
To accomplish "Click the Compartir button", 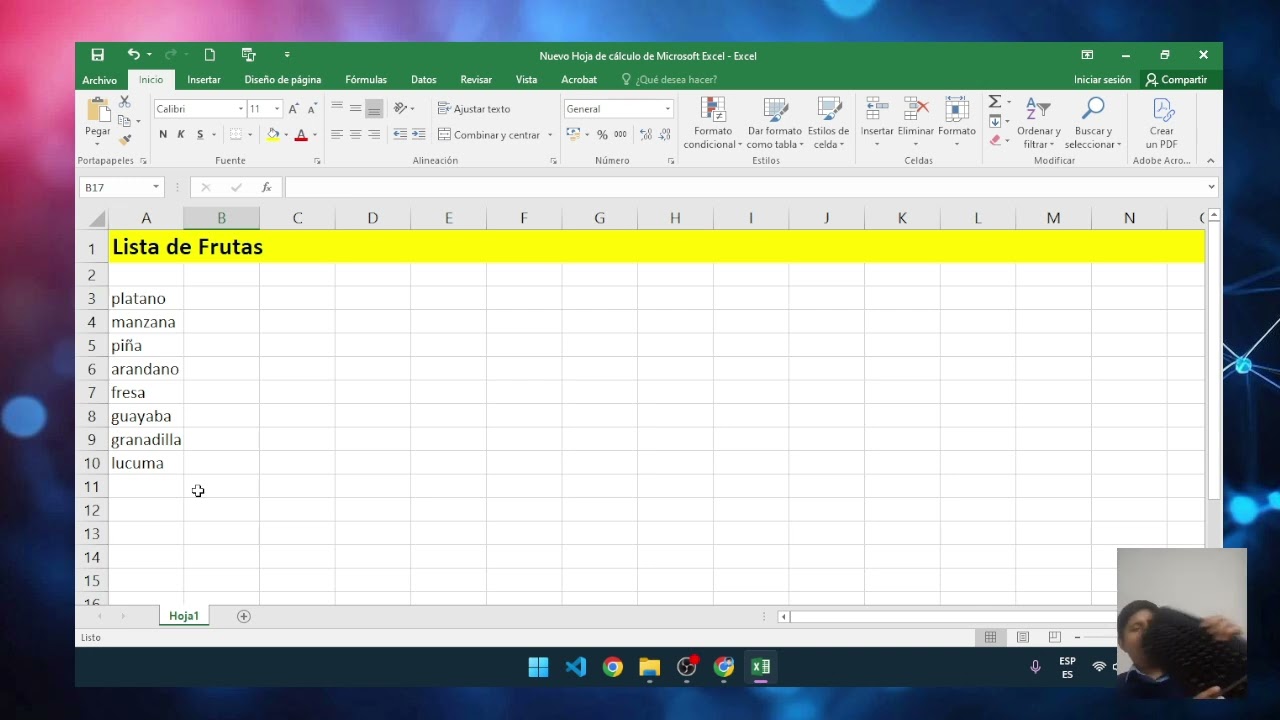I will [x=1176, y=80].
